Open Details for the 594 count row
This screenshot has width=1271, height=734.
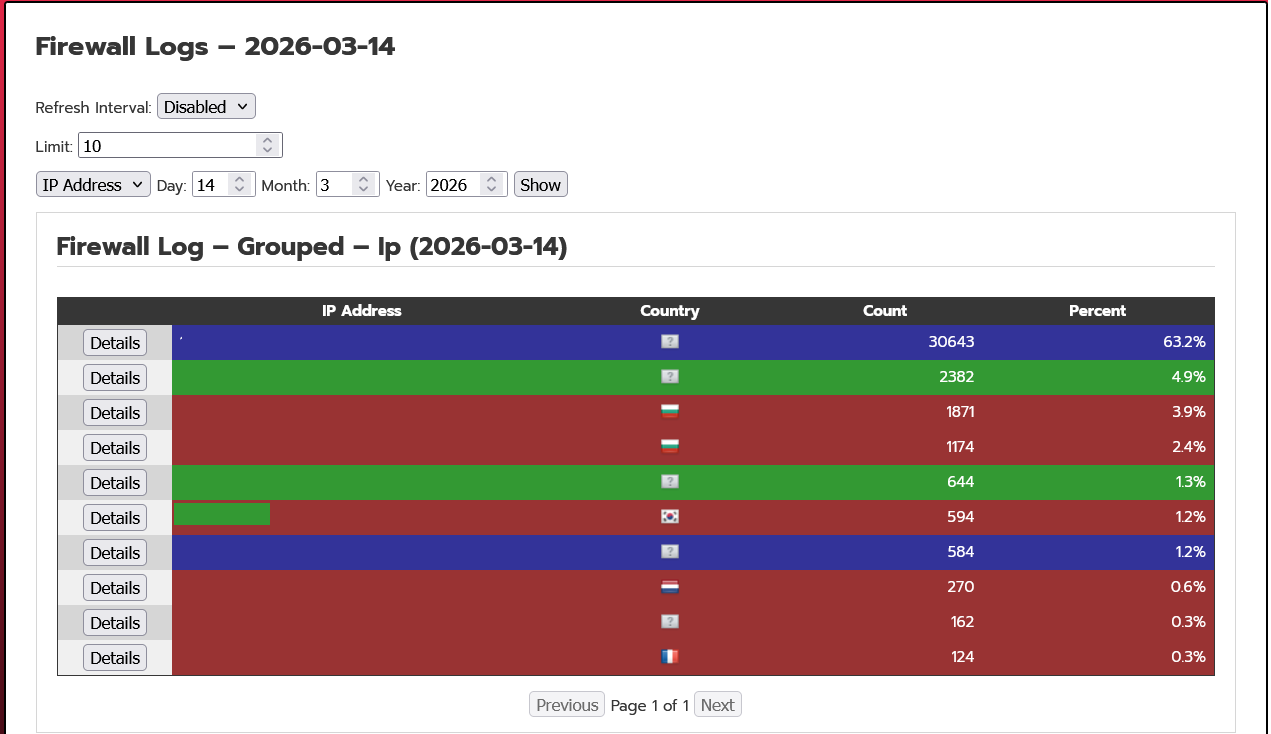(x=115, y=518)
